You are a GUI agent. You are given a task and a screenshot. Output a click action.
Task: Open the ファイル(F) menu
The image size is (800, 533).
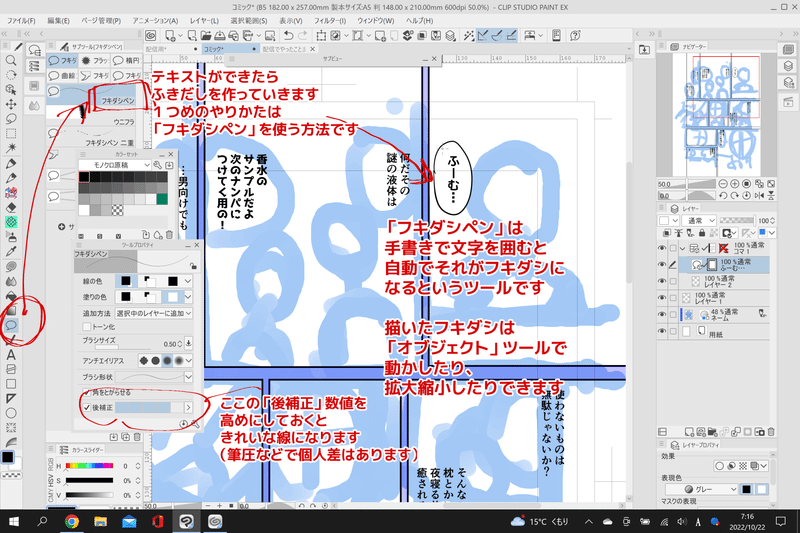(x=21, y=20)
